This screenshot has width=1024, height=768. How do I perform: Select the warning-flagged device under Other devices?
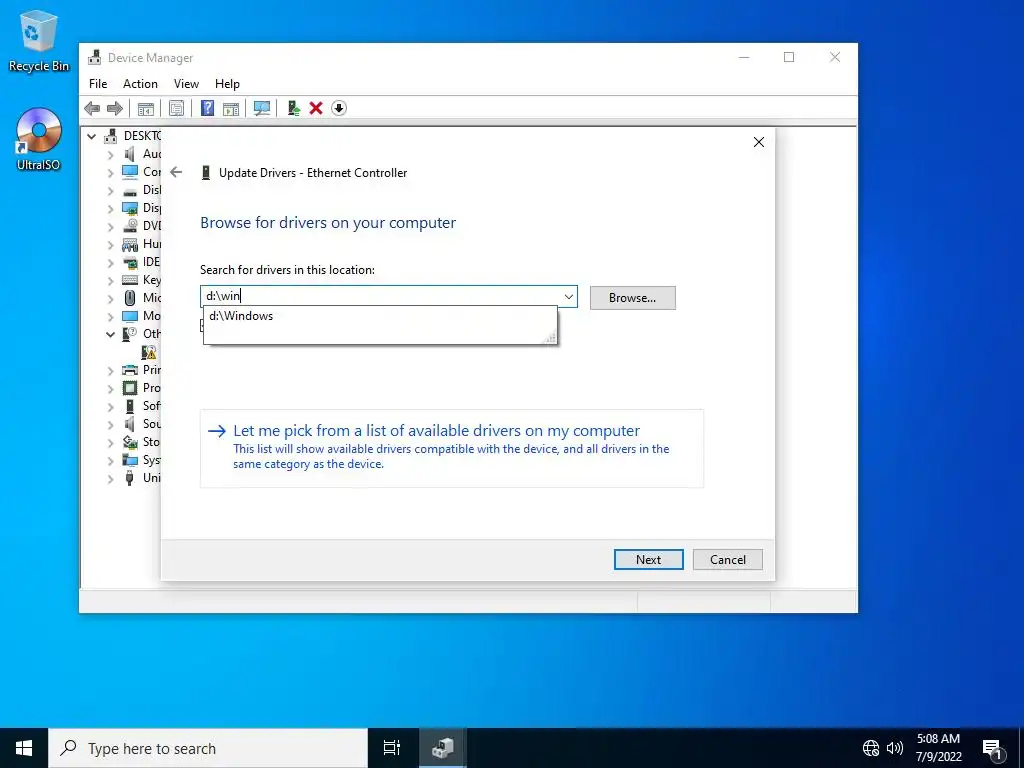[149, 352]
